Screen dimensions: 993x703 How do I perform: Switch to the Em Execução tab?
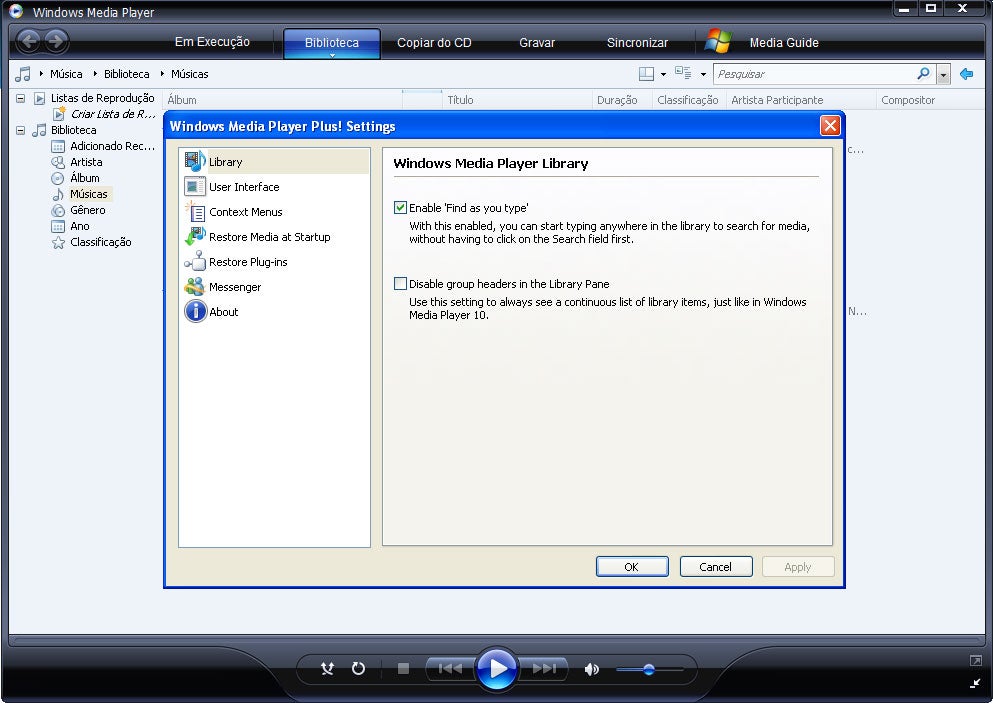pyautogui.click(x=212, y=42)
